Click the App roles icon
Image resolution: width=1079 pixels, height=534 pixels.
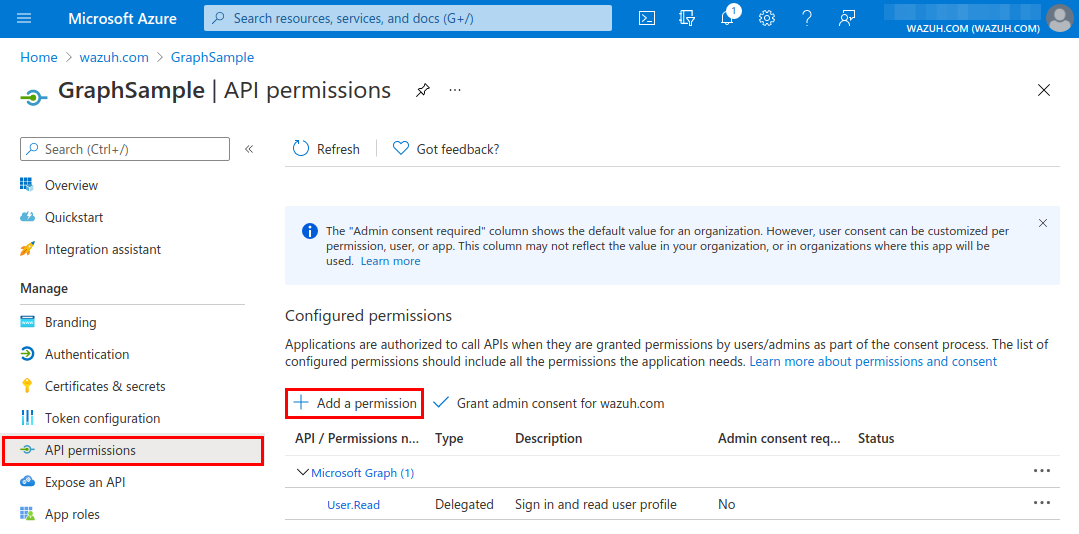[x=28, y=514]
